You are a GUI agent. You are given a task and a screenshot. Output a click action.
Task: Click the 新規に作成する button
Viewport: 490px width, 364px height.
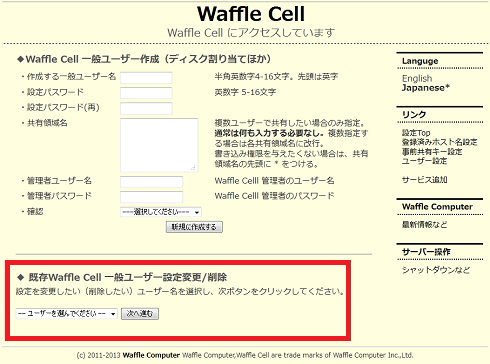tap(194, 227)
